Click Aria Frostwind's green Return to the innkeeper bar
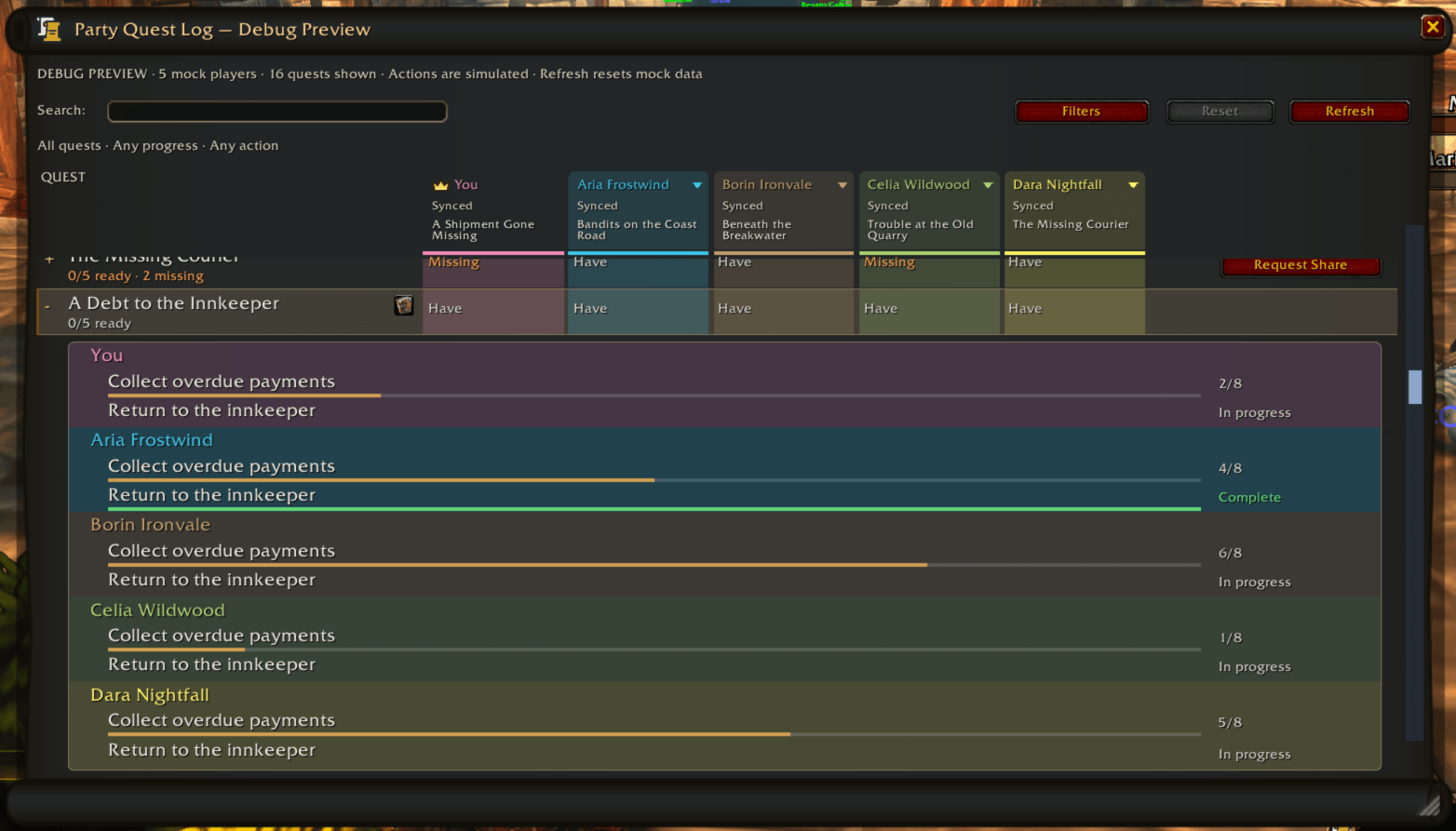Screen dimensions: 1456x831 coord(654,509)
